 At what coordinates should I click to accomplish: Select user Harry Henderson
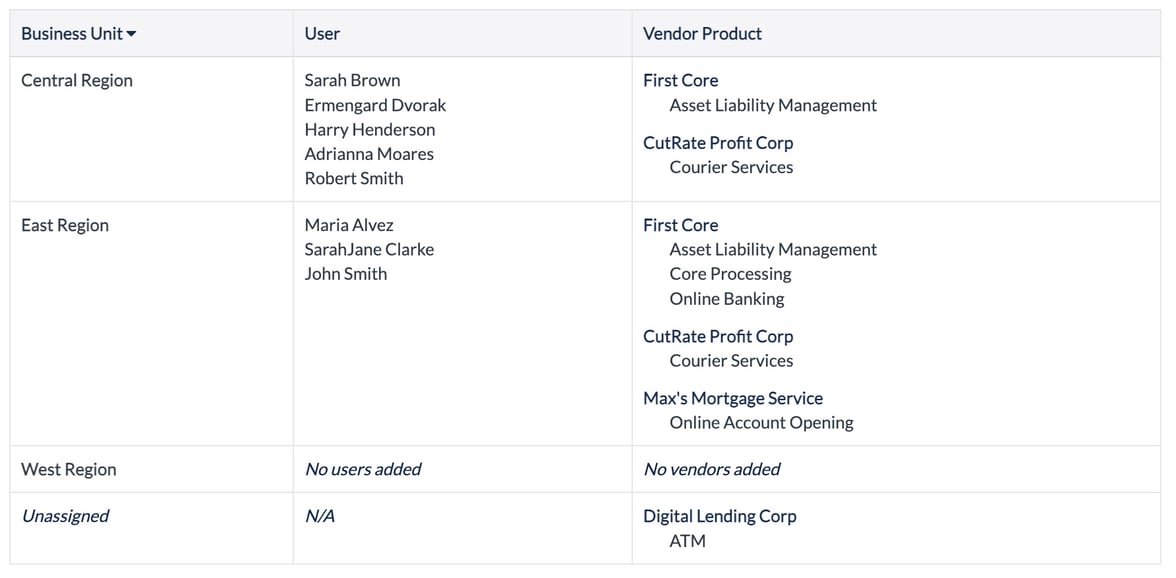(x=370, y=130)
